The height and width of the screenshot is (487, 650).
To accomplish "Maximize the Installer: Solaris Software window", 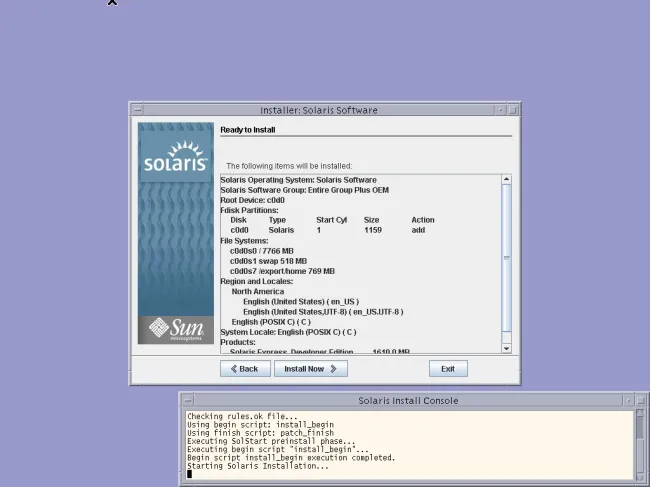I will [512, 110].
